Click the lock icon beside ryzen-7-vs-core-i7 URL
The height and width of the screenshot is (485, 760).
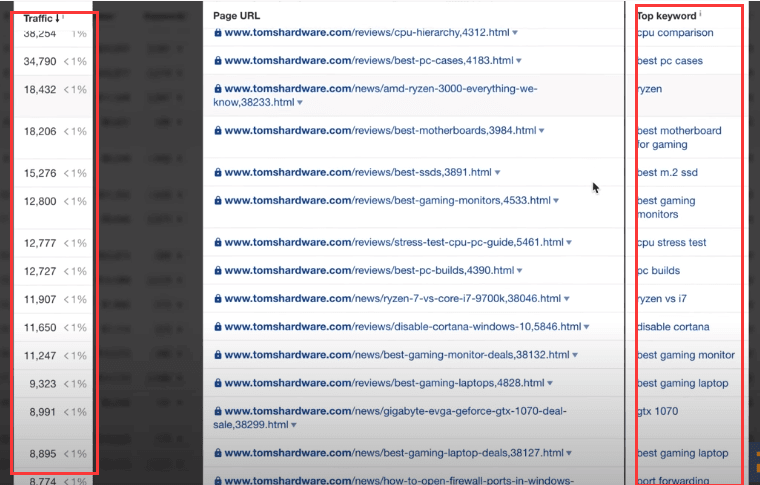[x=218, y=298]
